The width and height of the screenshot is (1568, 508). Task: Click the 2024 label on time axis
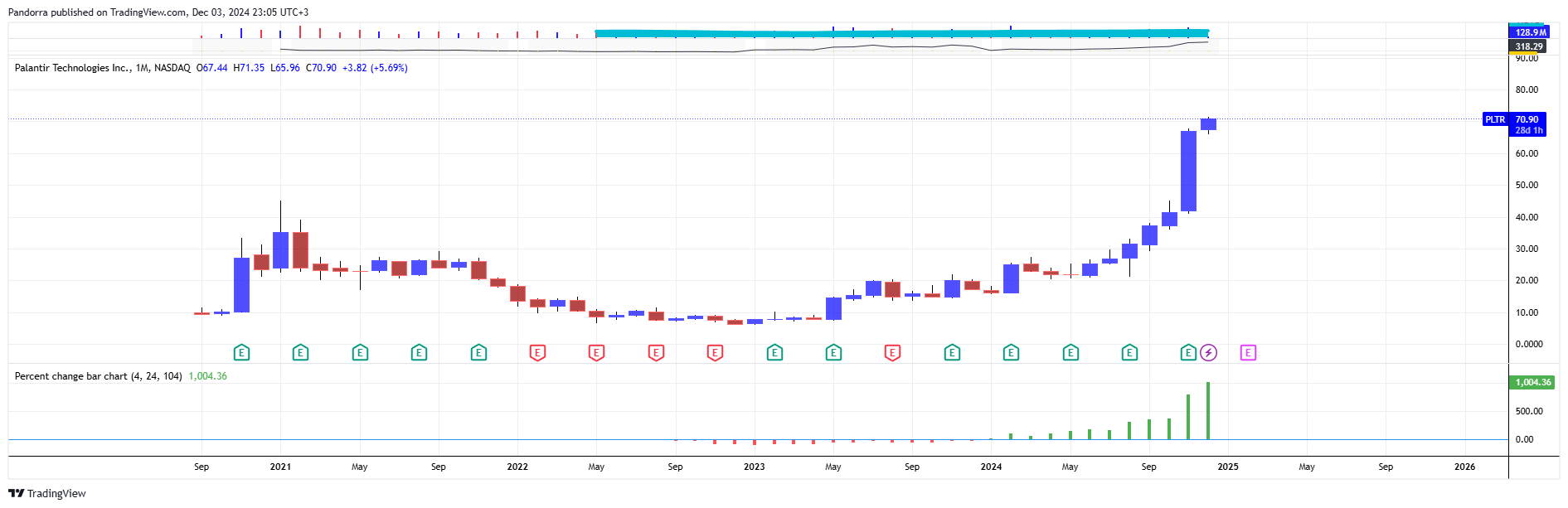click(x=991, y=467)
